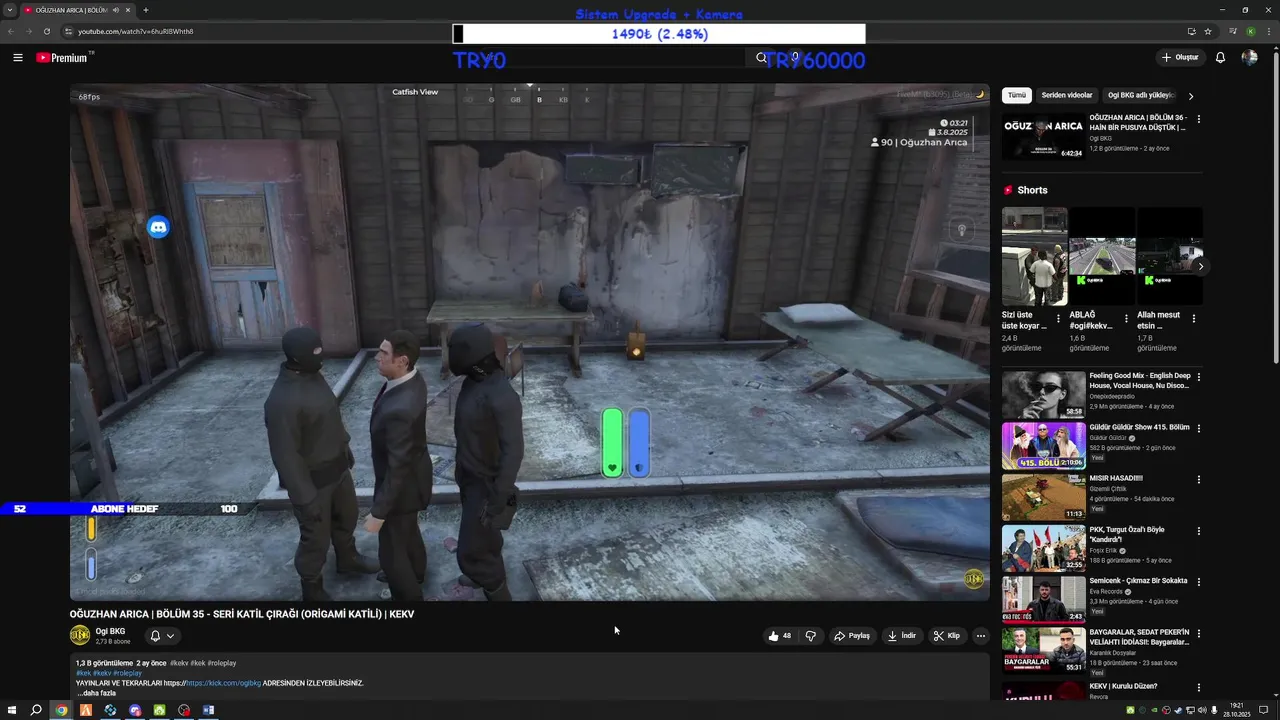Image resolution: width=1280 pixels, height=720 pixels.
Task: Select Seriden videolar filter chip
Action: 1067,95
